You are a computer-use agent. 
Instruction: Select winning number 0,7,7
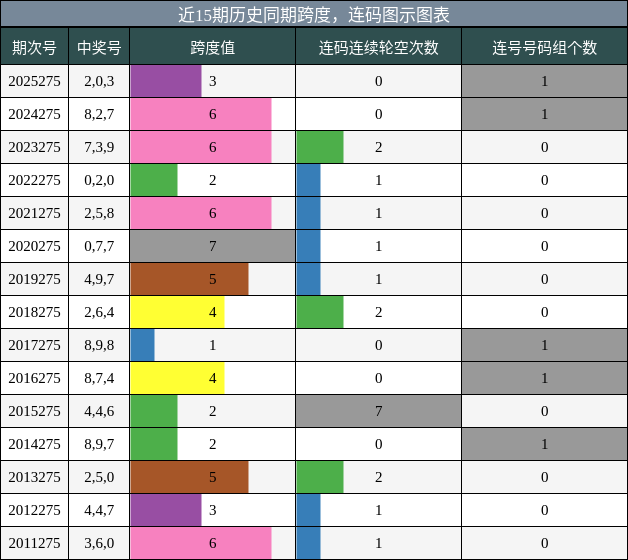coord(99,246)
